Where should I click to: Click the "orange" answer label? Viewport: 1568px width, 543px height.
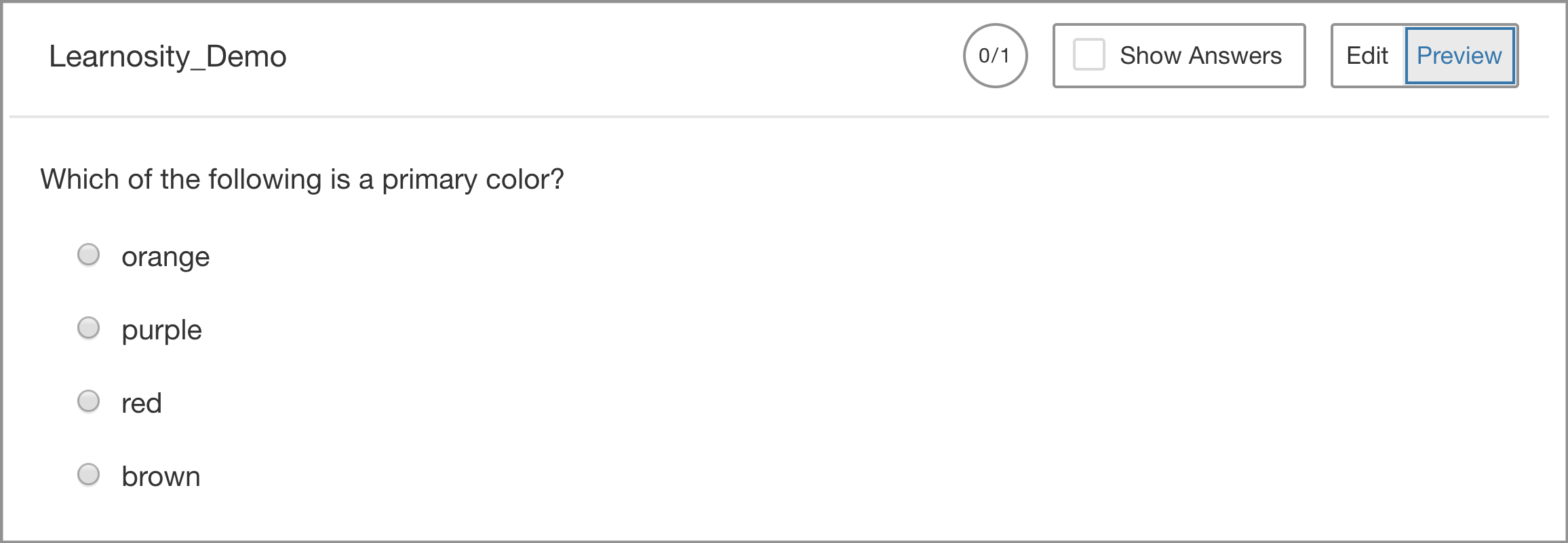tap(165, 257)
